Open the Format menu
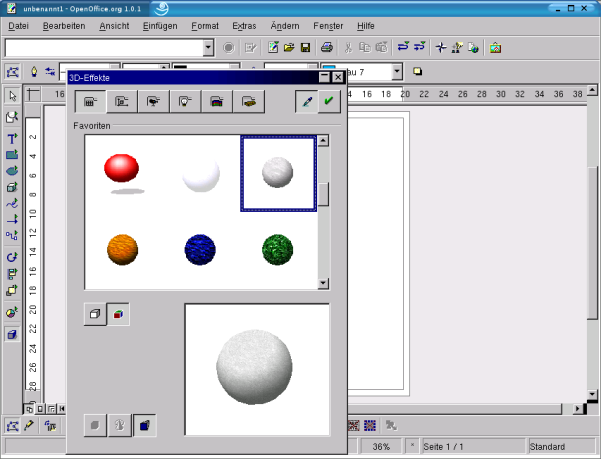 point(205,24)
